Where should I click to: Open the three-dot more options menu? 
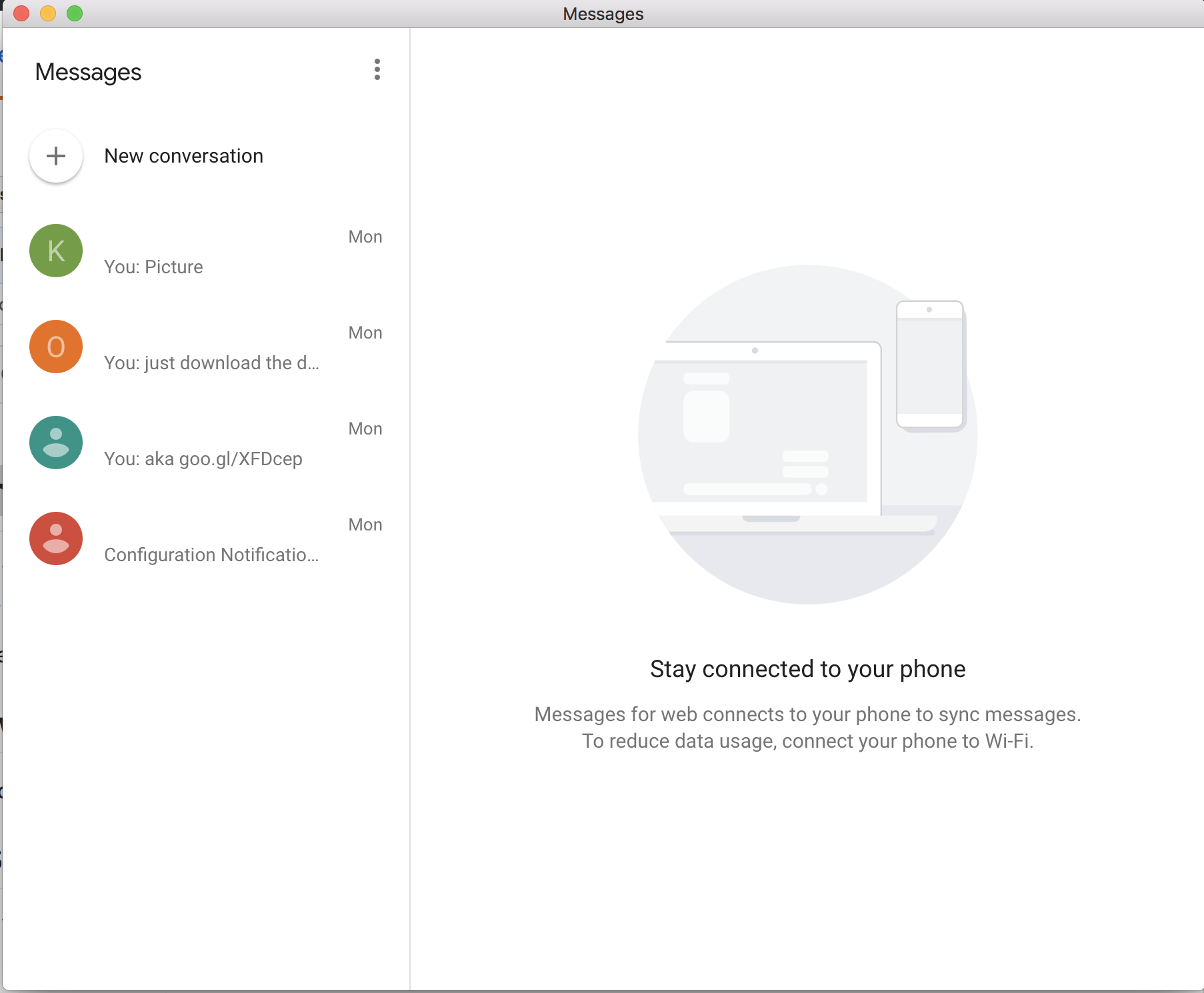pyautogui.click(x=377, y=70)
